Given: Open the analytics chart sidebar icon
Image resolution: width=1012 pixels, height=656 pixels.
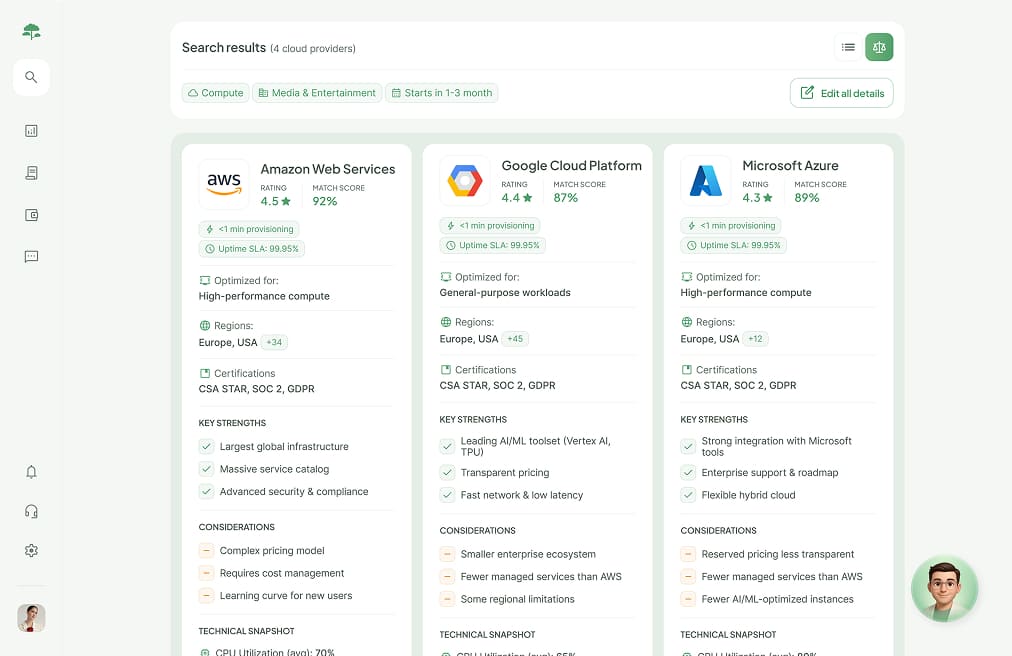Looking at the screenshot, I should (x=31, y=130).
